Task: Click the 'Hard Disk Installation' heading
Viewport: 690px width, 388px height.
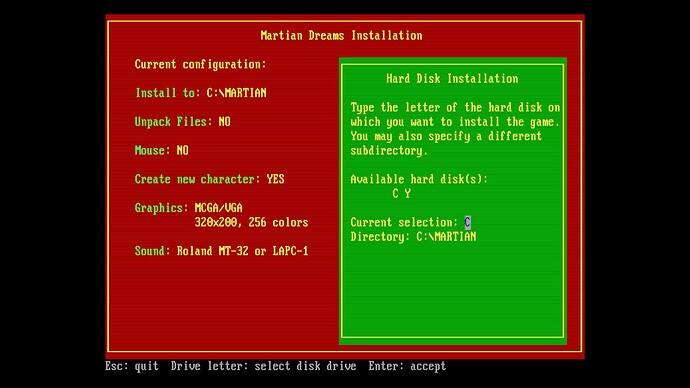Action: (x=452, y=79)
